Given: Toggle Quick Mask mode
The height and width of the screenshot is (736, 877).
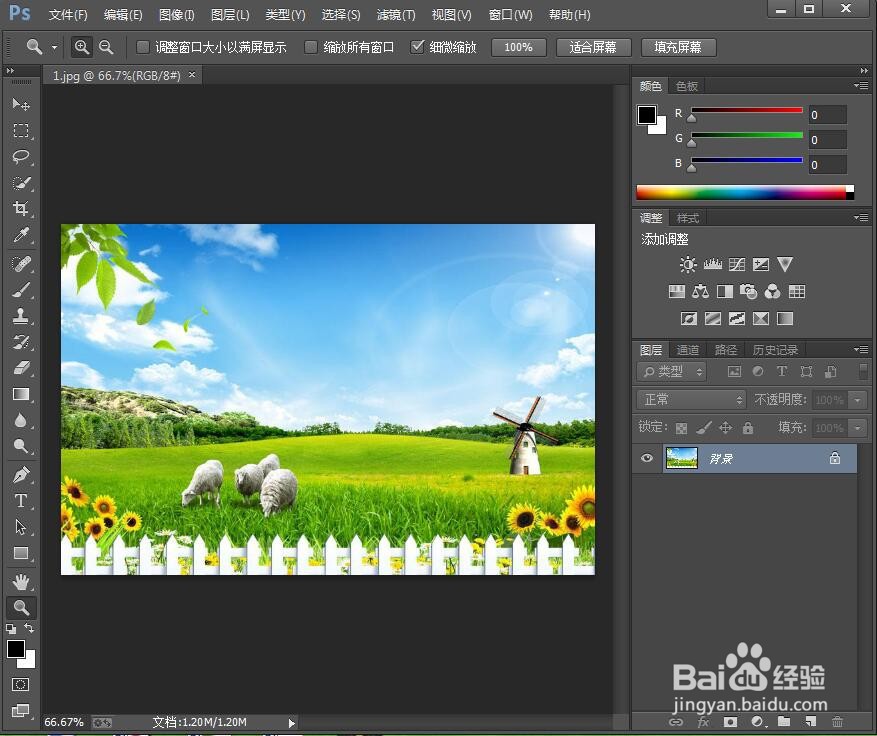Looking at the screenshot, I should click(21, 685).
